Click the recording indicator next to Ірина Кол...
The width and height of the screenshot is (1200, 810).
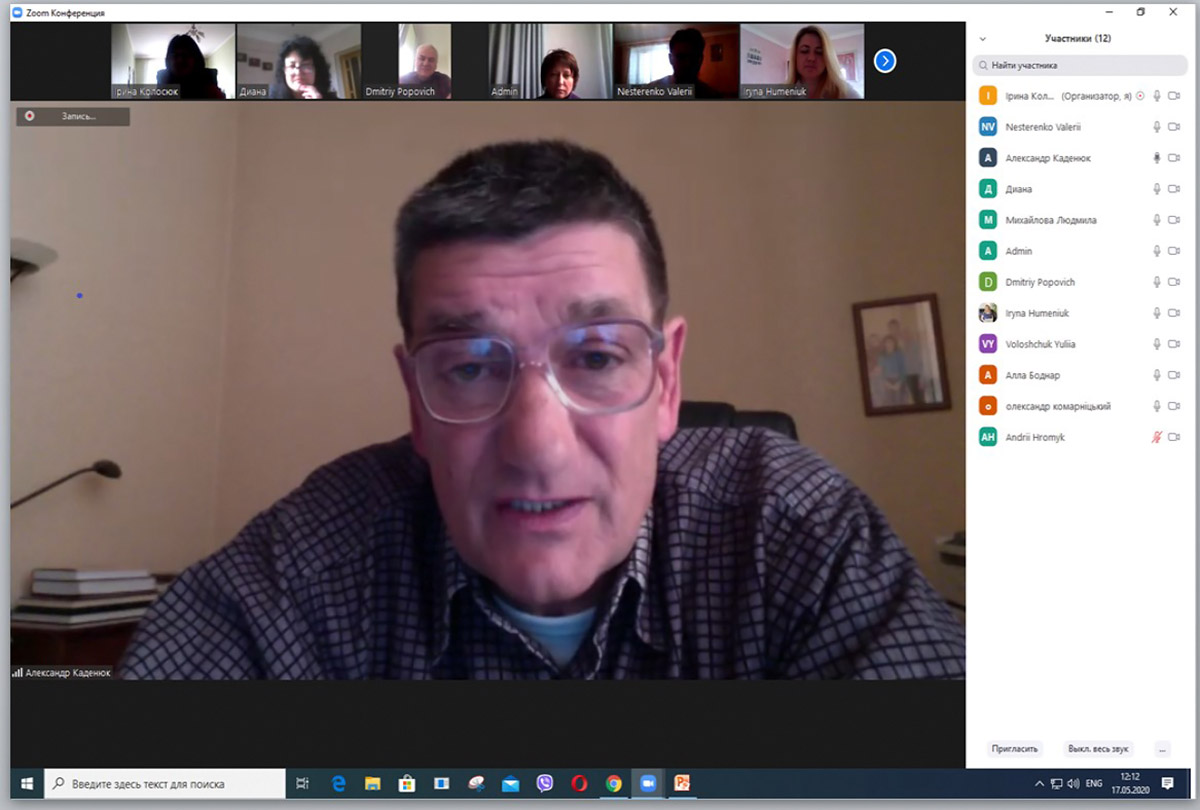1140,96
